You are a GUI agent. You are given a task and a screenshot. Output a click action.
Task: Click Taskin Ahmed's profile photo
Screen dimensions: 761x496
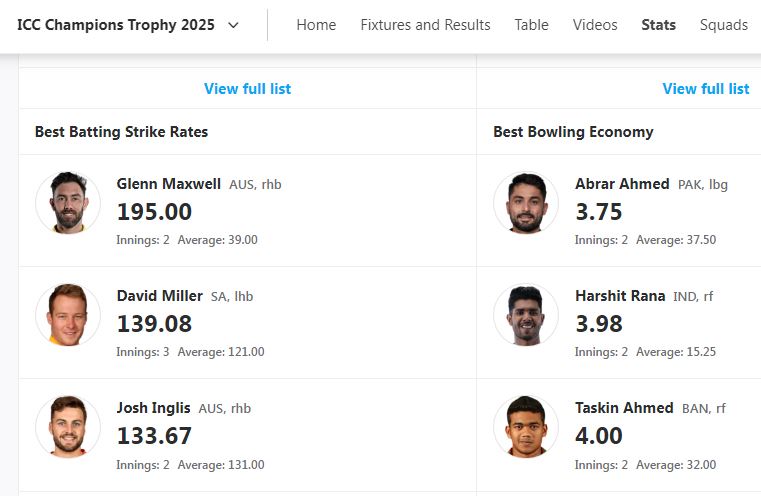pyautogui.click(x=526, y=428)
